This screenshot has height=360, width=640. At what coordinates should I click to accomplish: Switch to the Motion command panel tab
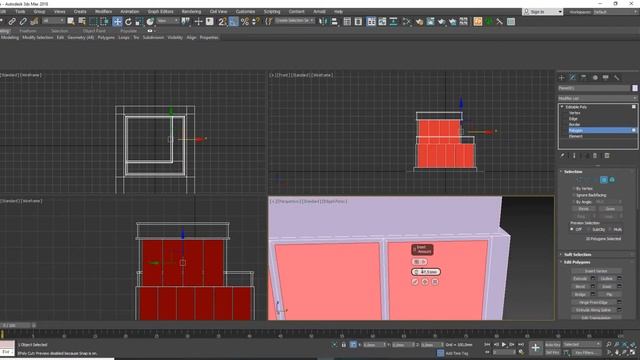click(595, 77)
